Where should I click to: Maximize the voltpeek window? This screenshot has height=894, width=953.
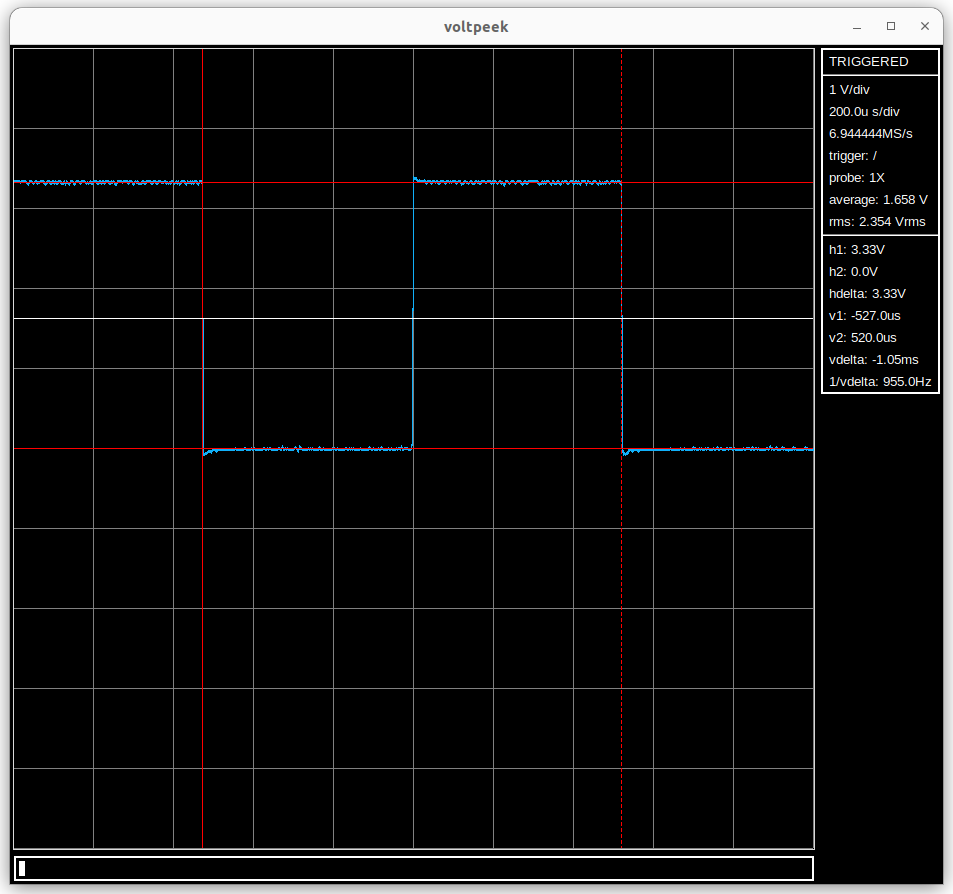pos(891,27)
